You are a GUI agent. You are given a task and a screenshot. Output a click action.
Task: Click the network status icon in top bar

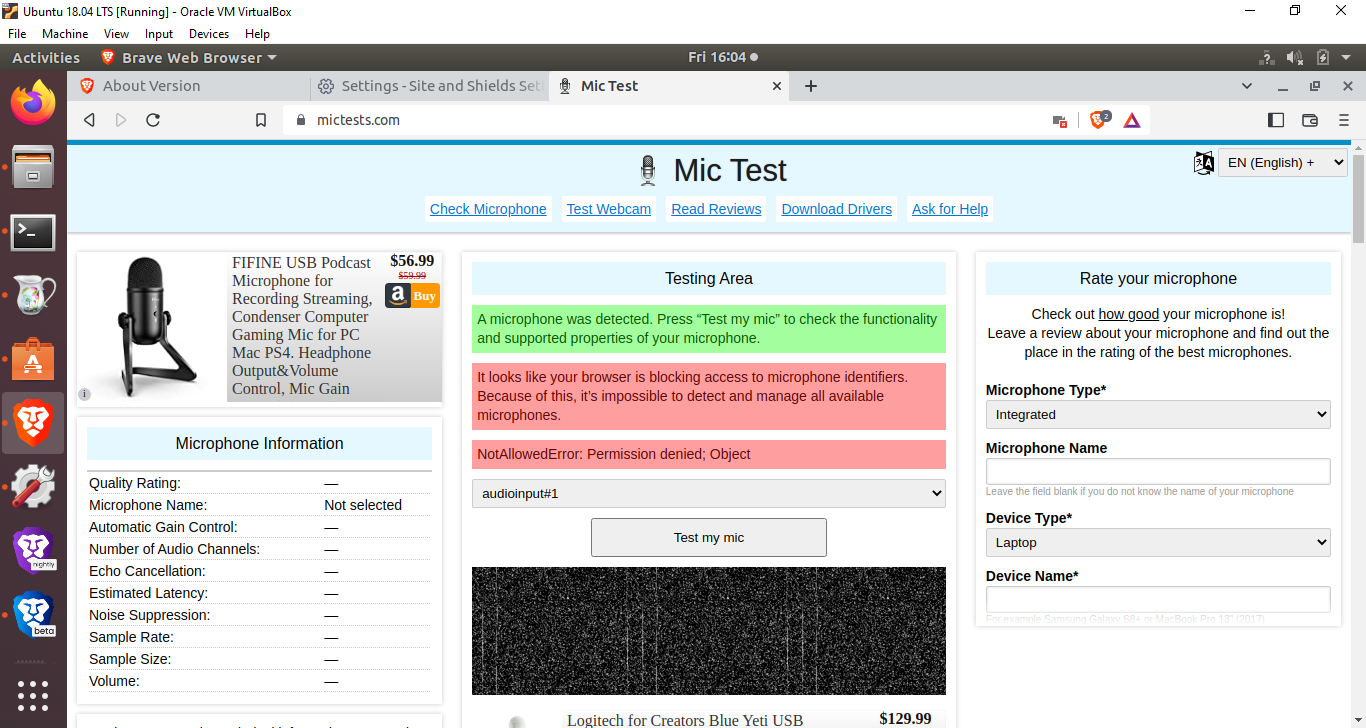point(1267,58)
